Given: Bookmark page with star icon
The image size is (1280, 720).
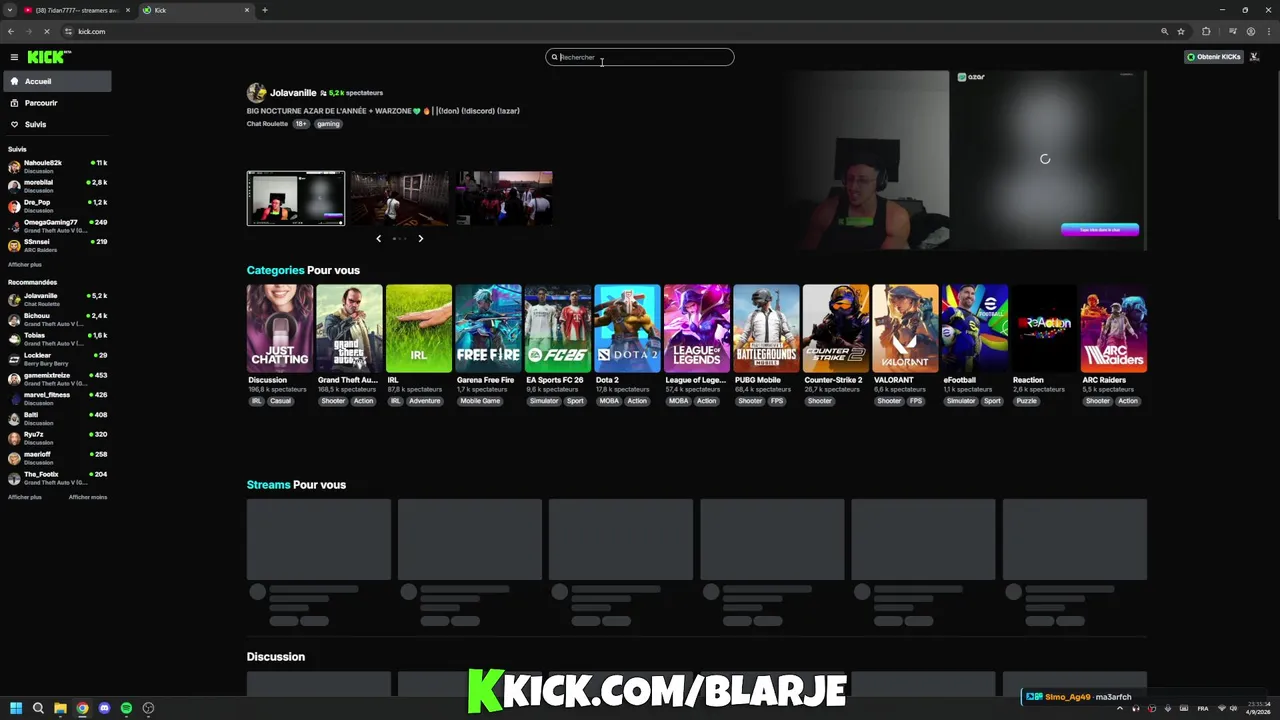Looking at the screenshot, I should [1181, 31].
